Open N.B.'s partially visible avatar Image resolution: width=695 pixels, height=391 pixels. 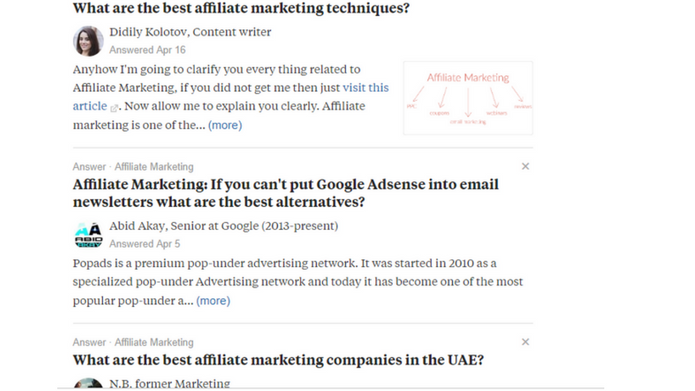pyautogui.click(x=88, y=383)
